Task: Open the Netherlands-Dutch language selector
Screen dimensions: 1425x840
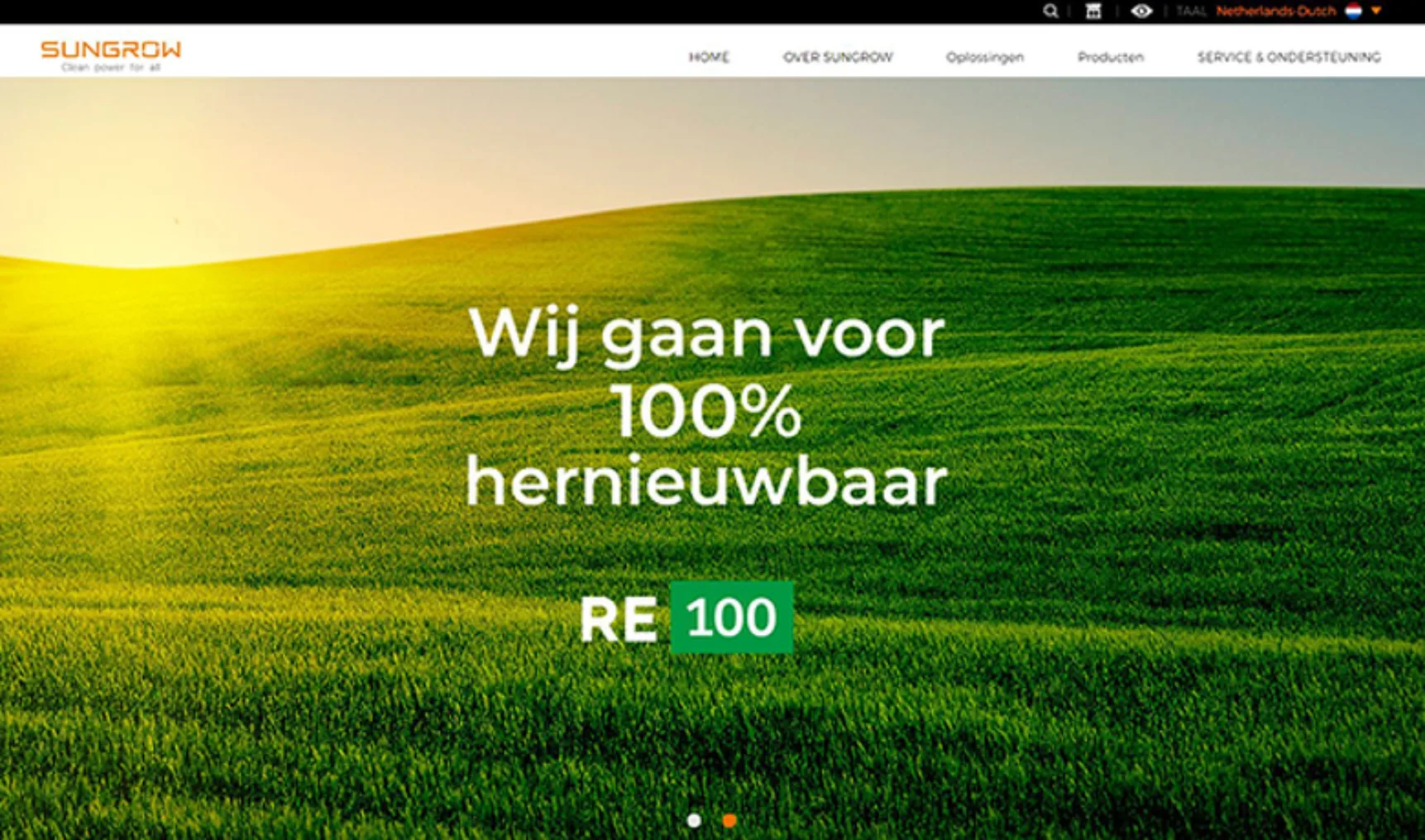Action: click(x=1275, y=11)
